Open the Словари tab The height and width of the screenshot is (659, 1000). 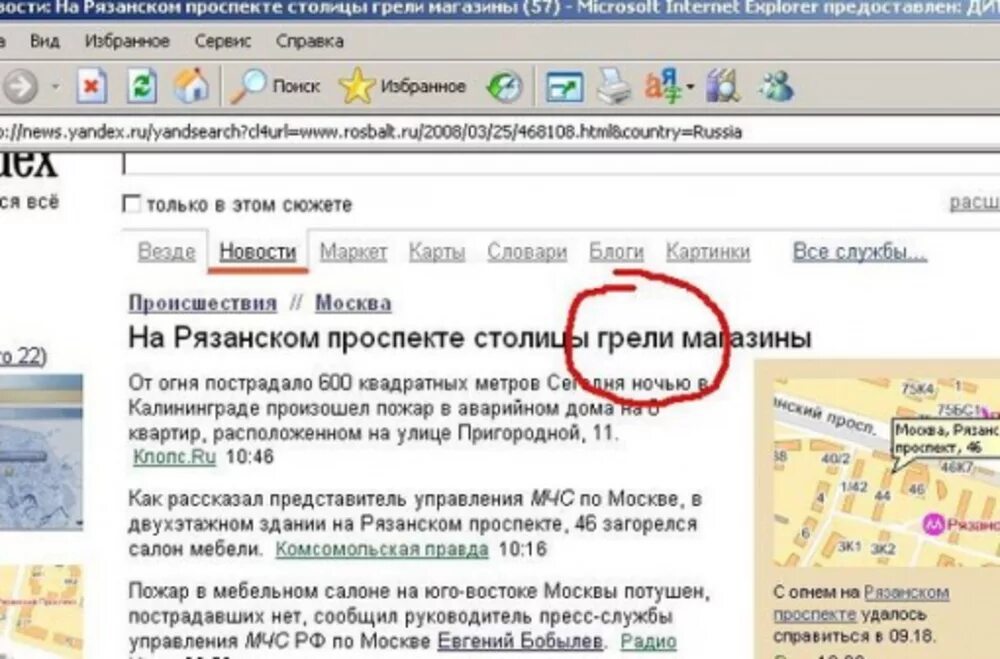tap(527, 251)
